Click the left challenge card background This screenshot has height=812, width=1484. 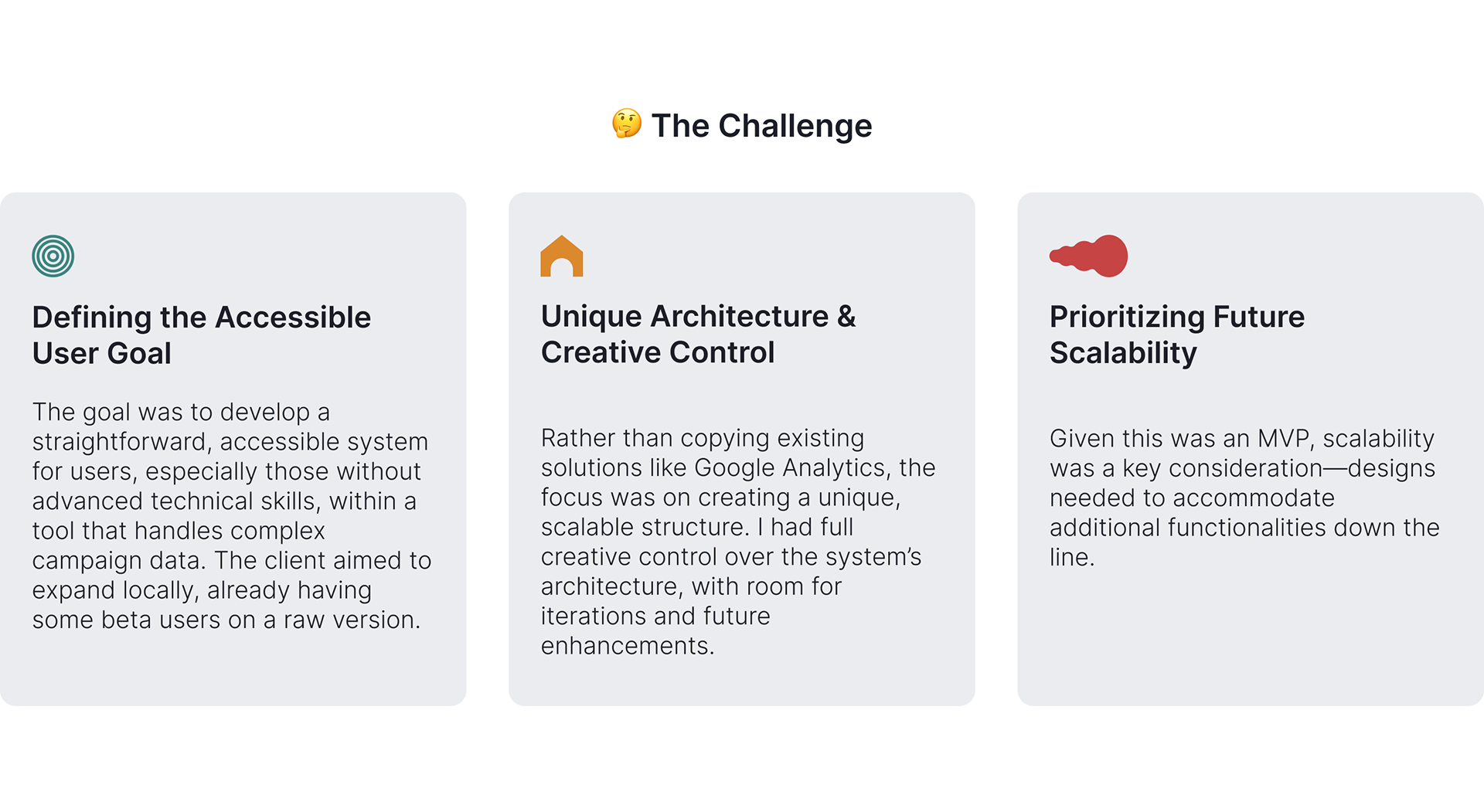point(232,672)
